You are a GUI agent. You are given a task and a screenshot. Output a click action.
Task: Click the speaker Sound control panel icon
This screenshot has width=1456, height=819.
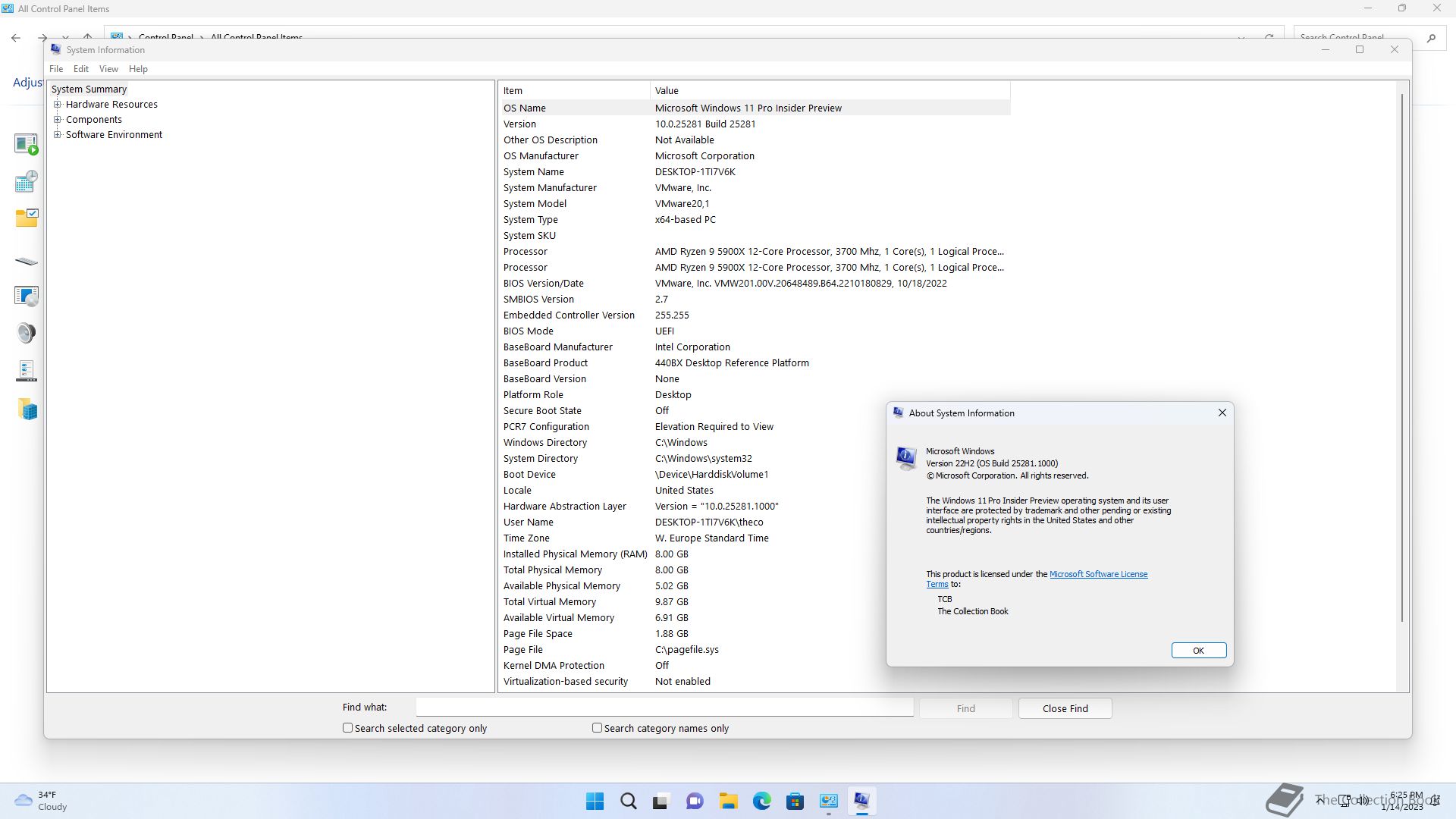coord(27,333)
